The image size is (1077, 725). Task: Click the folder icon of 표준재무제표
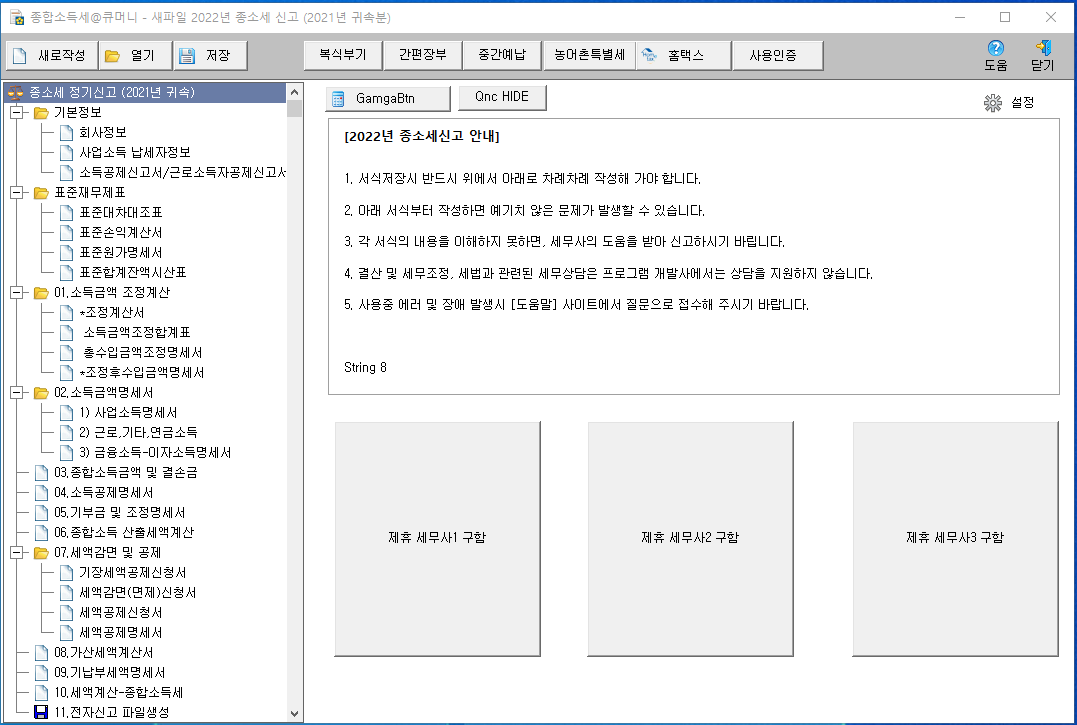41,193
